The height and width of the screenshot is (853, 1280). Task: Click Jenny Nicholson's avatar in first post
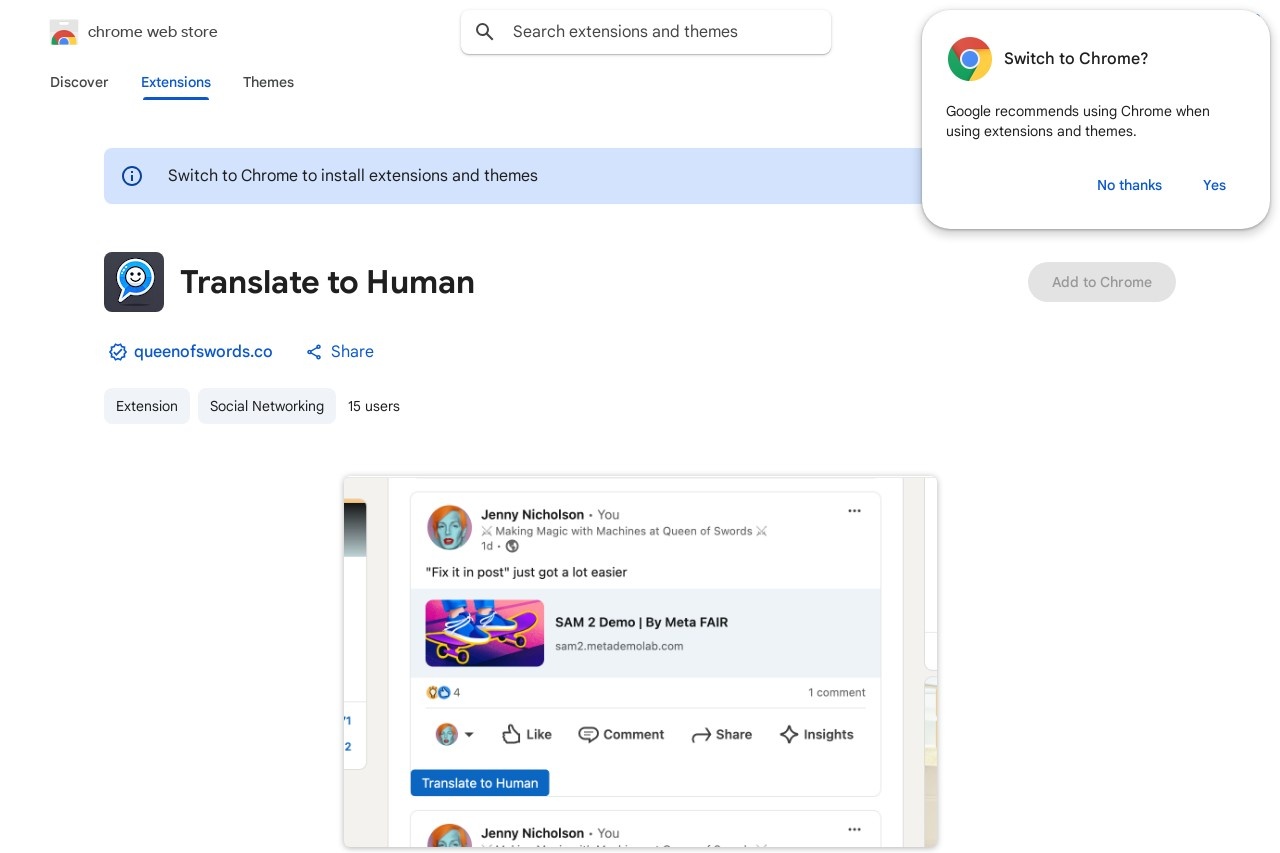[450, 528]
